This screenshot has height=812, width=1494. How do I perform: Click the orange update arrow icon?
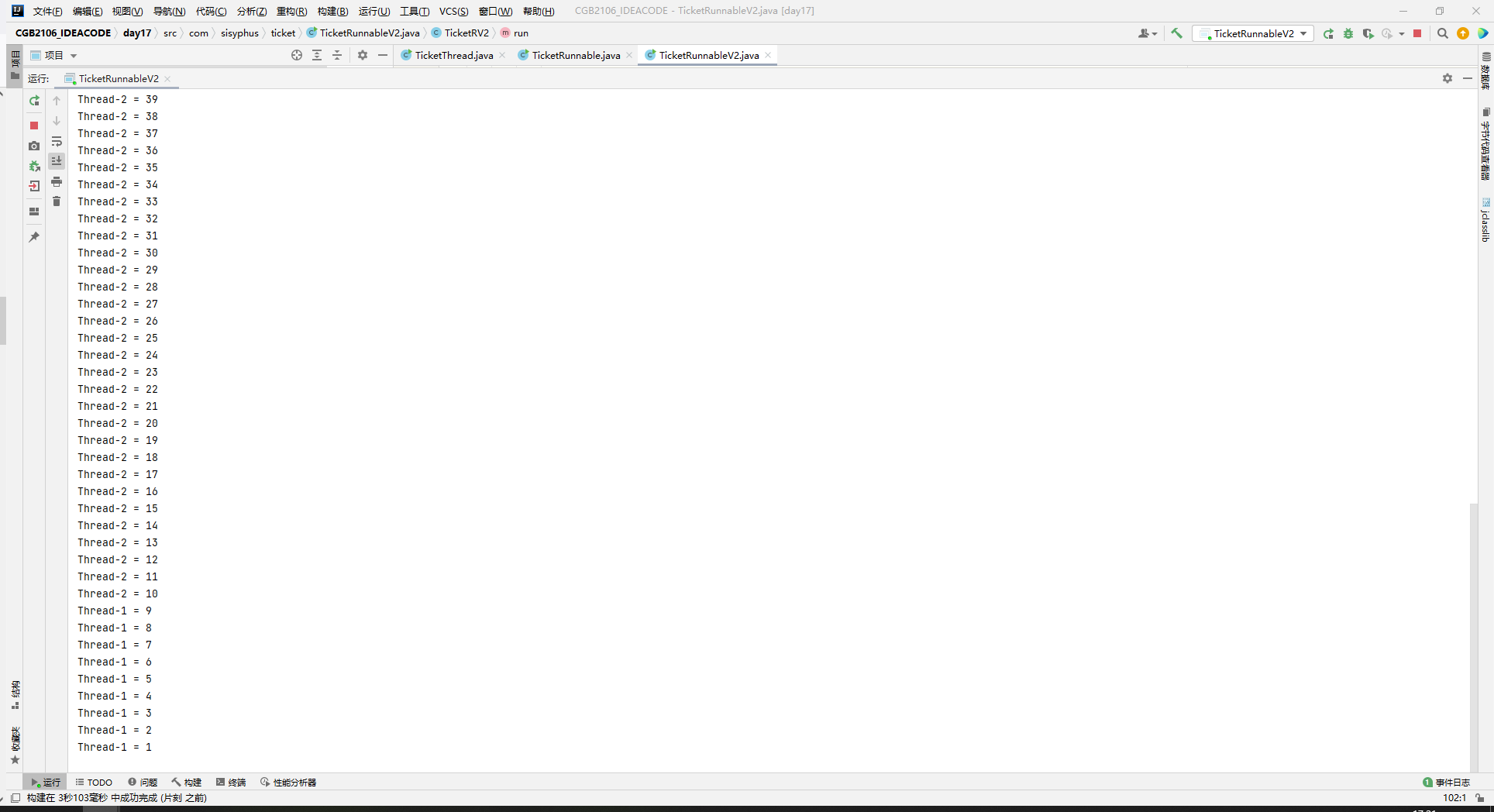click(1463, 33)
